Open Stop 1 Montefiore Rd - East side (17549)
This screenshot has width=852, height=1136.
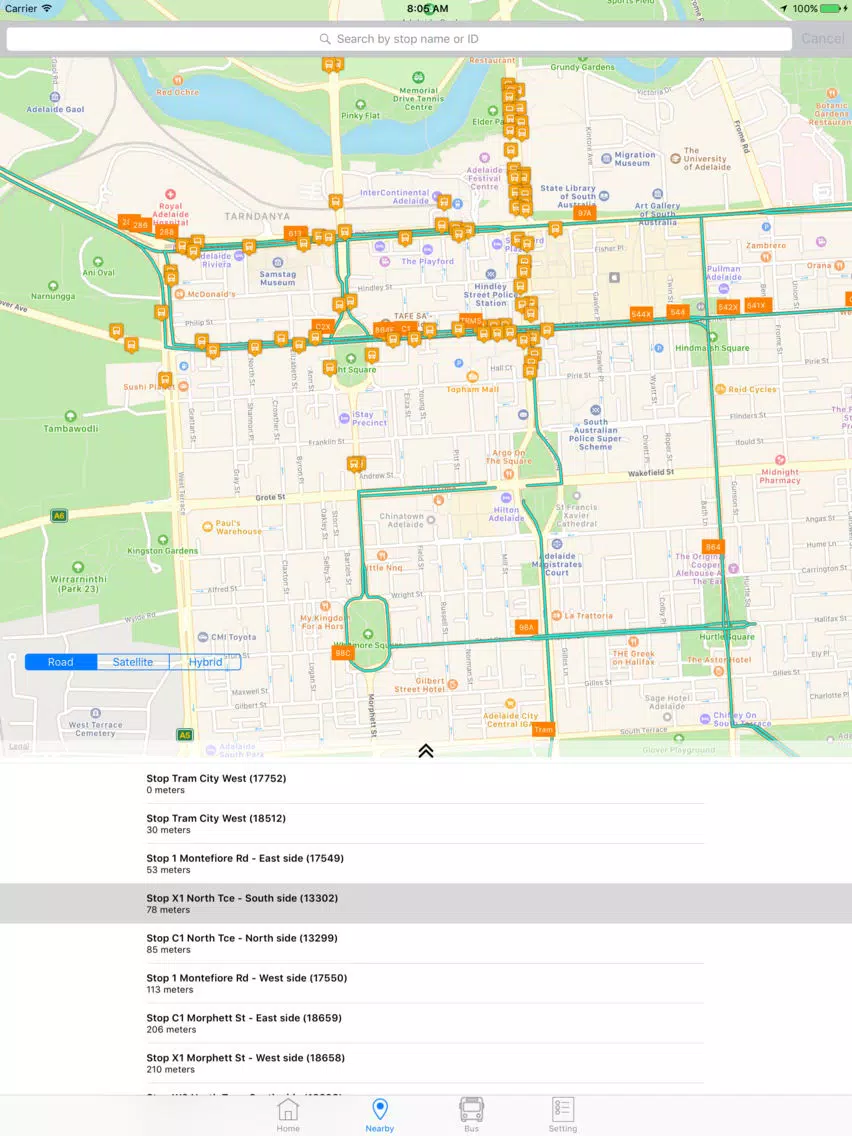coord(425,863)
